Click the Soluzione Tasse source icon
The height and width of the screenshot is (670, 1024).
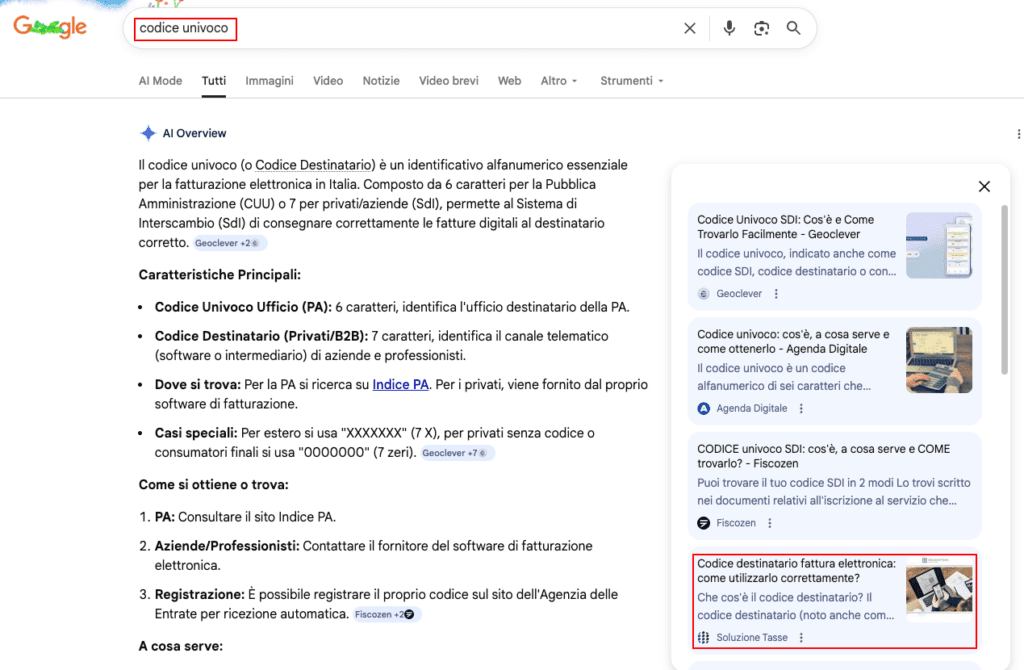coord(702,637)
